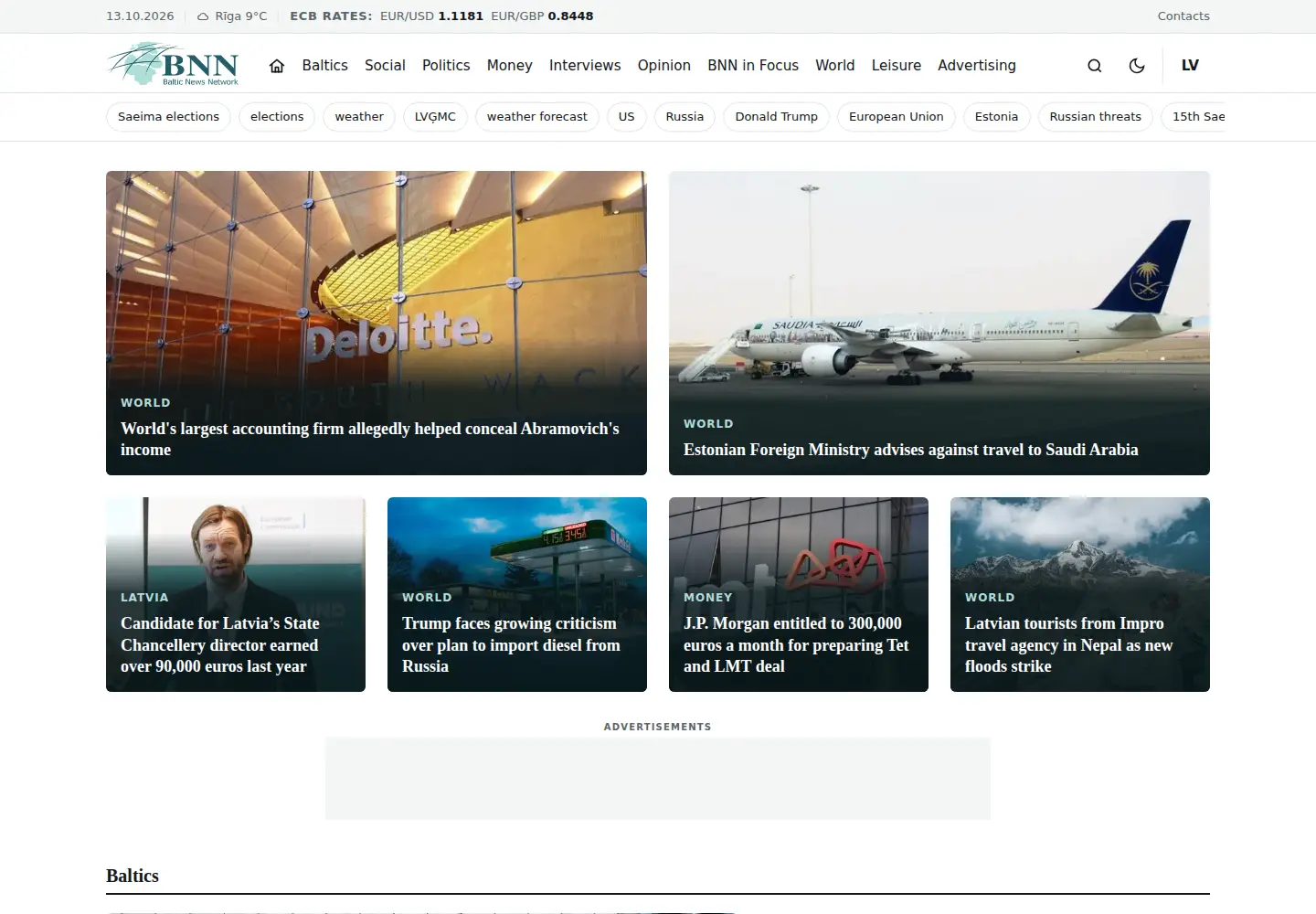The height and width of the screenshot is (914, 1316).
Task: Open the Contacts link
Action: 1183,16
